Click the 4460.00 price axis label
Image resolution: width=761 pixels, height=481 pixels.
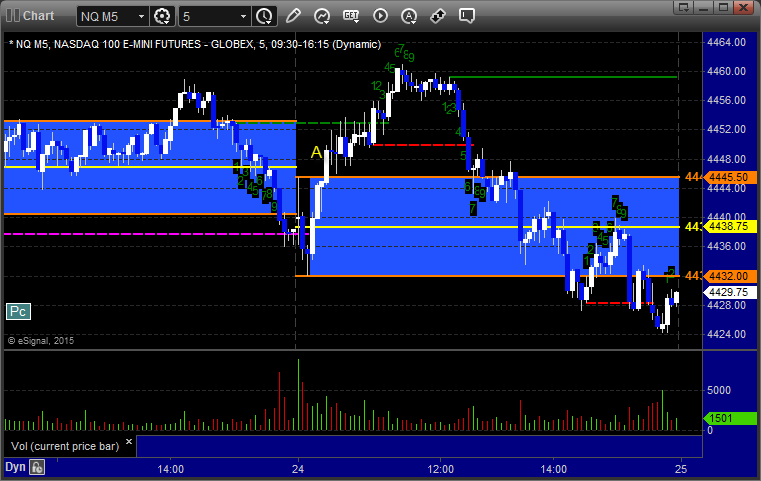[x=727, y=71]
